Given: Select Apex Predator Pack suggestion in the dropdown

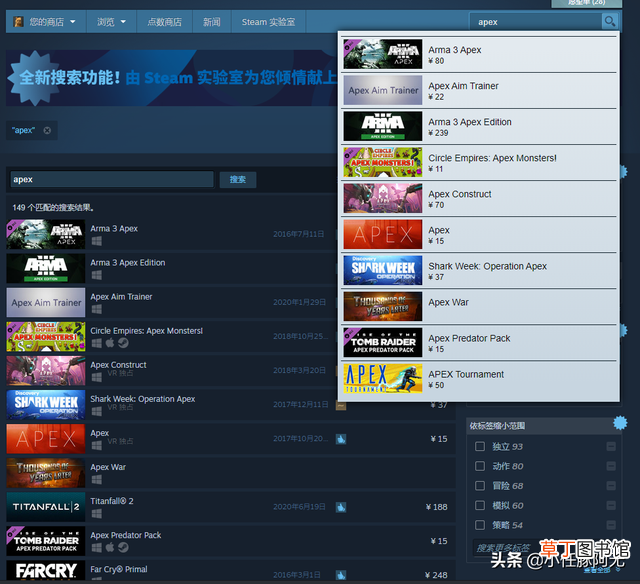Looking at the screenshot, I should (479, 343).
